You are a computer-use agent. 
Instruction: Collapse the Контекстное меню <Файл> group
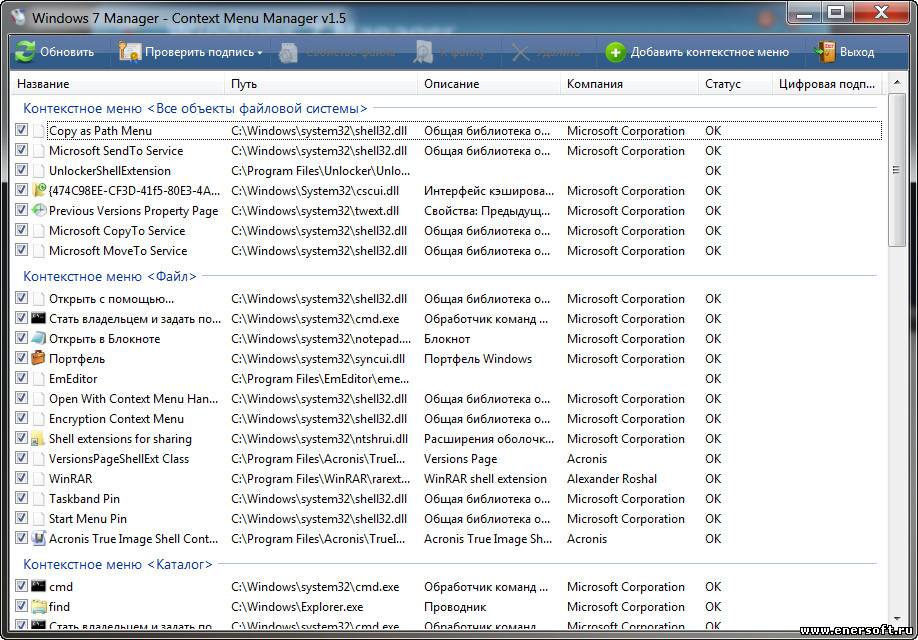(109, 276)
